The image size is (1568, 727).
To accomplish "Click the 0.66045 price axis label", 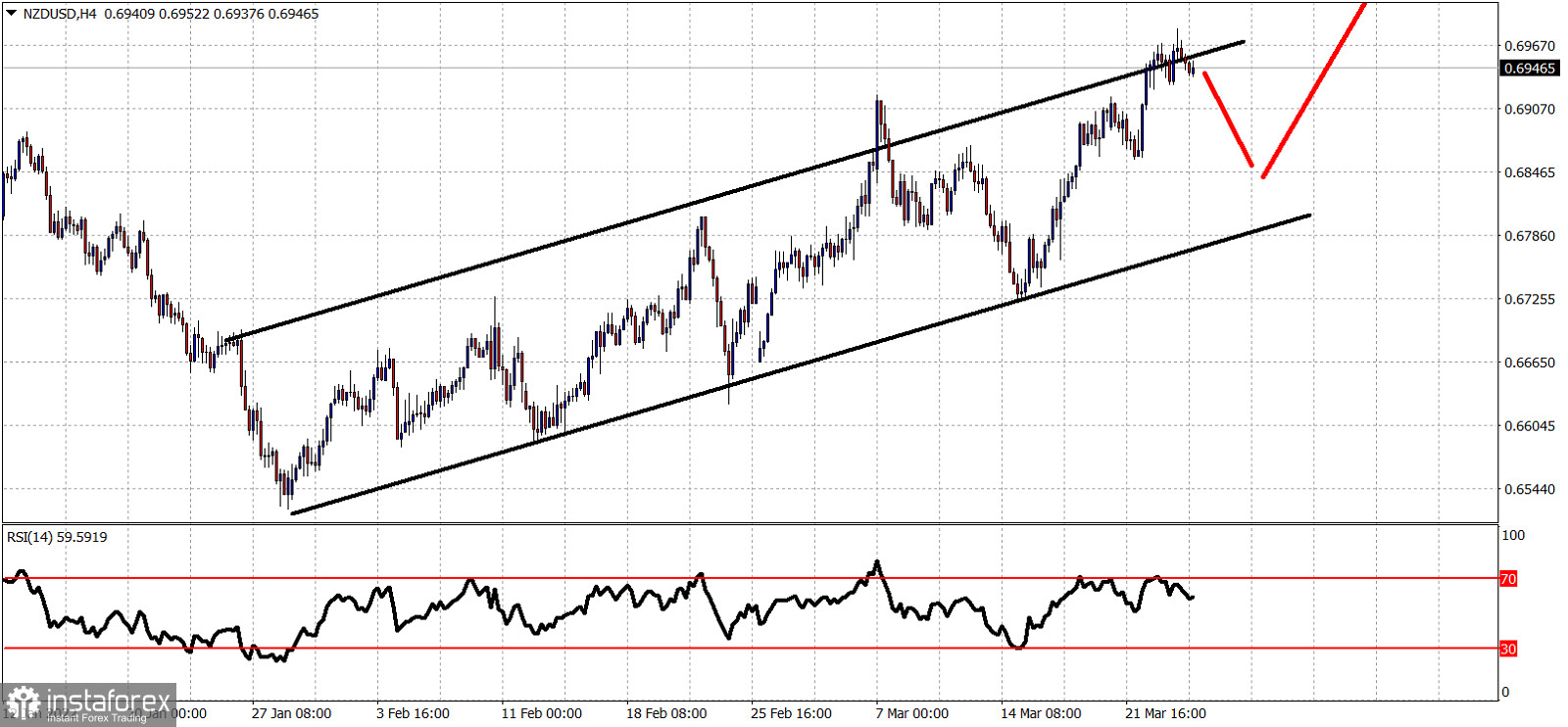I will point(1529,426).
